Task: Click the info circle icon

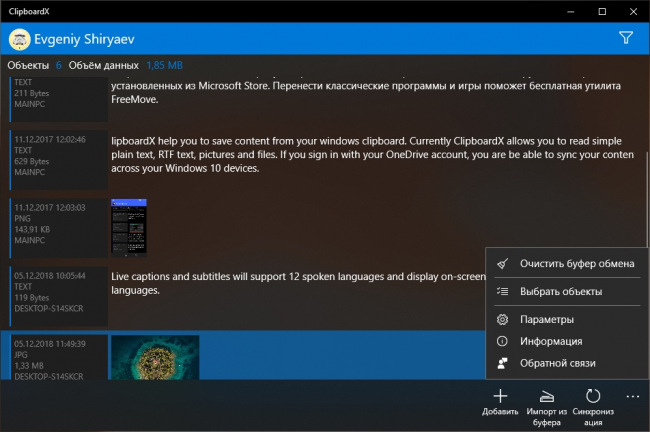Action: coord(502,341)
